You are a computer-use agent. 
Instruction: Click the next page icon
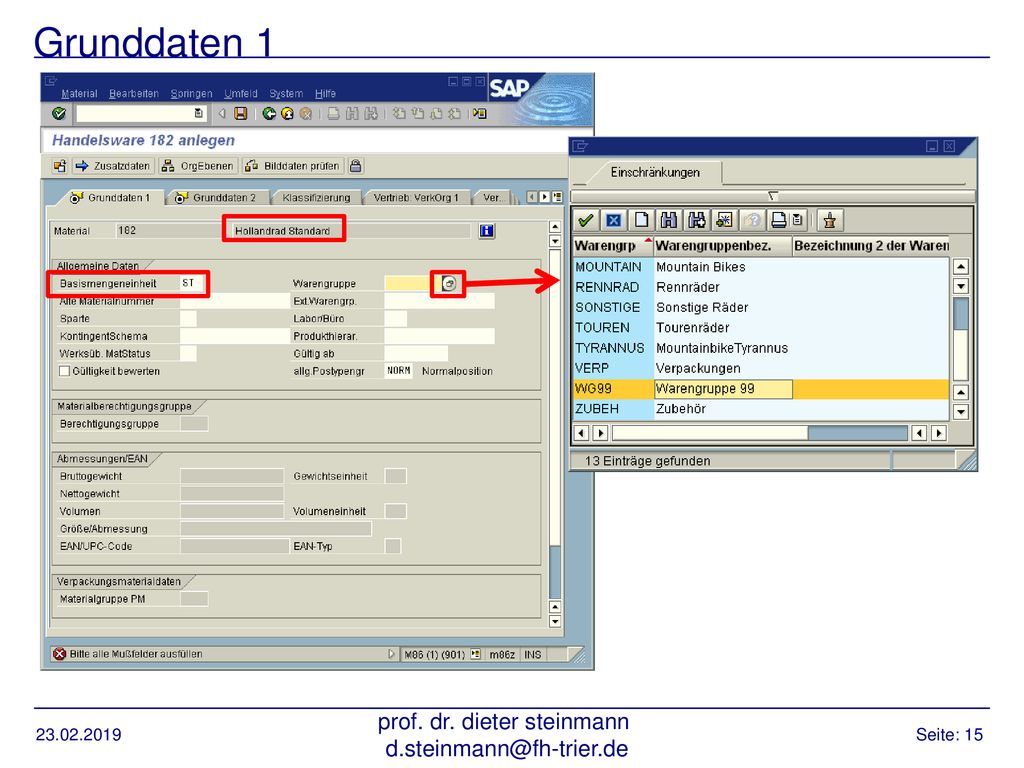coord(436,114)
